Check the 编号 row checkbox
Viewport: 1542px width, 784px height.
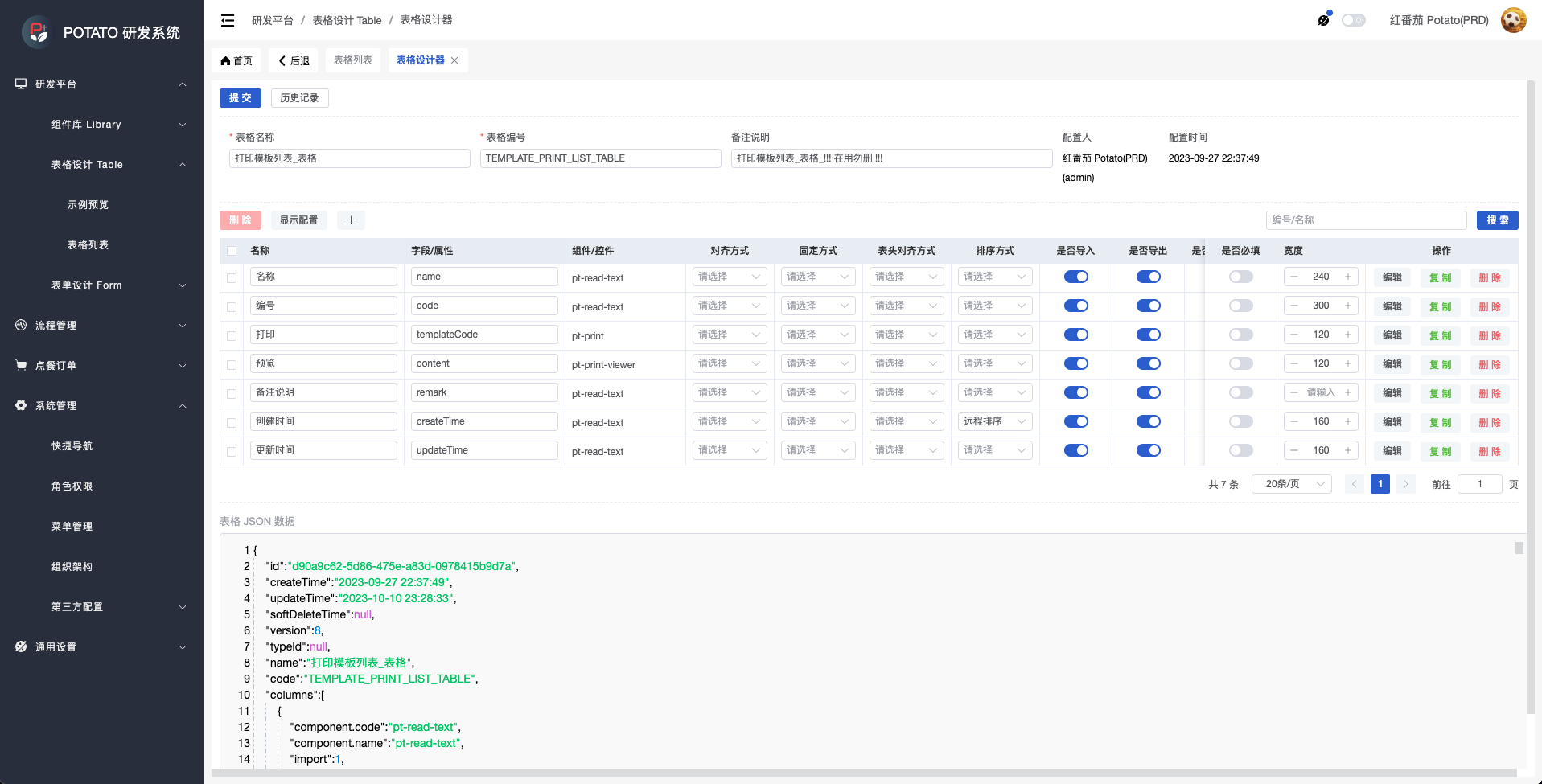click(x=232, y=307)
